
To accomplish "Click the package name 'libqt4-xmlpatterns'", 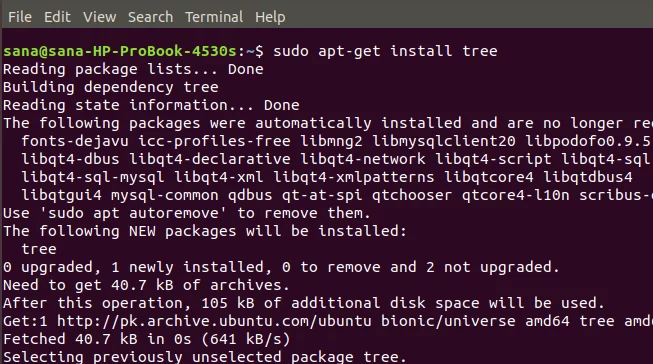I will click(354, 177).
